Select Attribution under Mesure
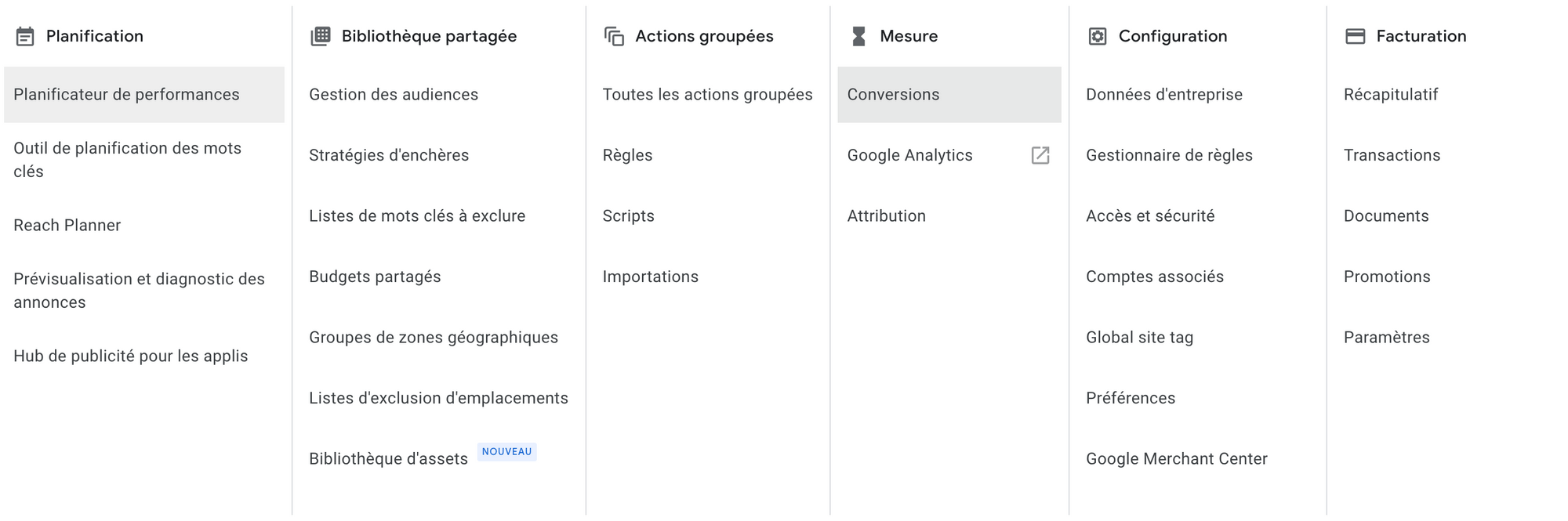This screenshot has height=521, width=1568. tap(886, 216)
